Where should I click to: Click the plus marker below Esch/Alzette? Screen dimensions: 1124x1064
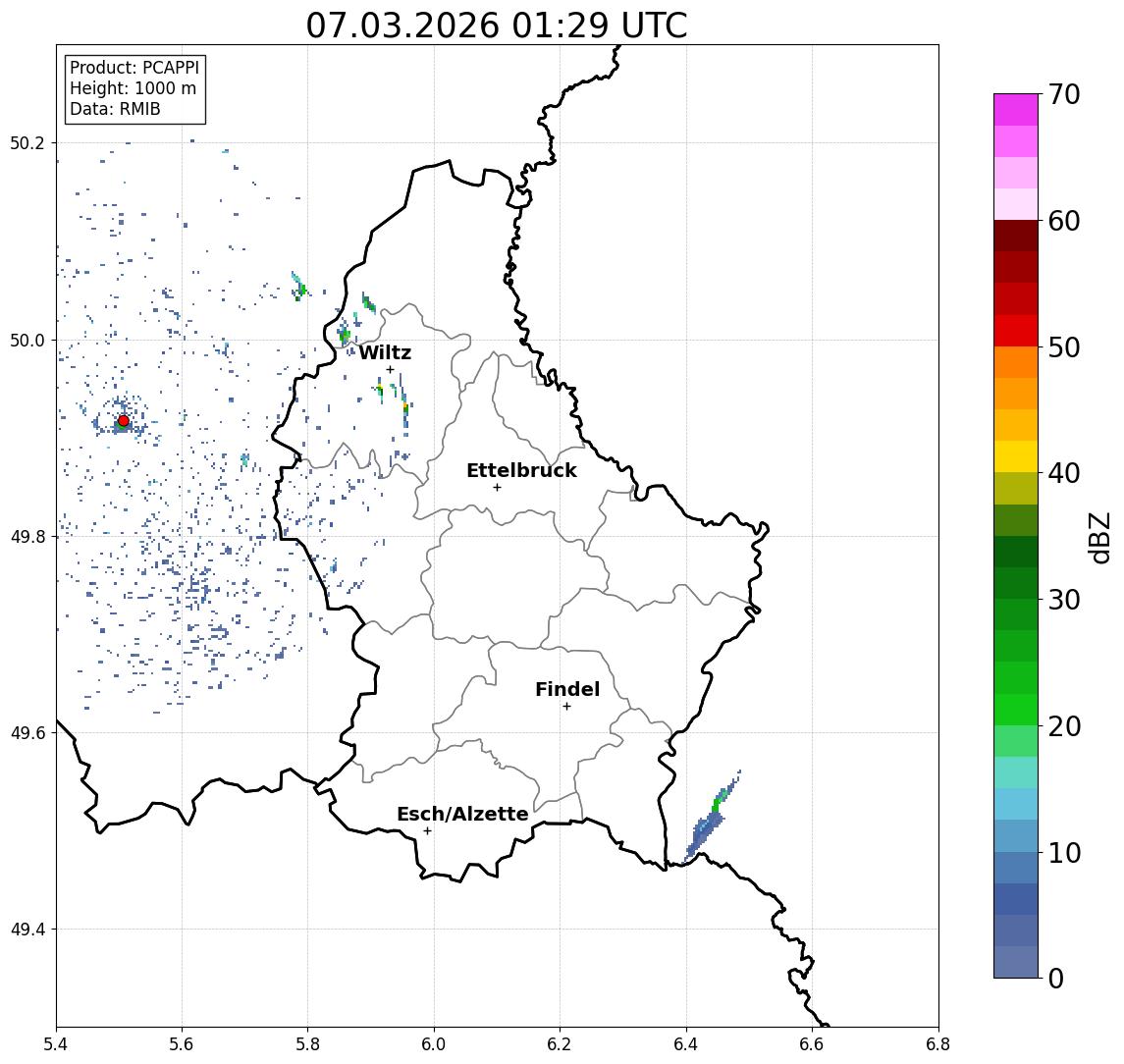pyautogui.click(x=427, y=831)
